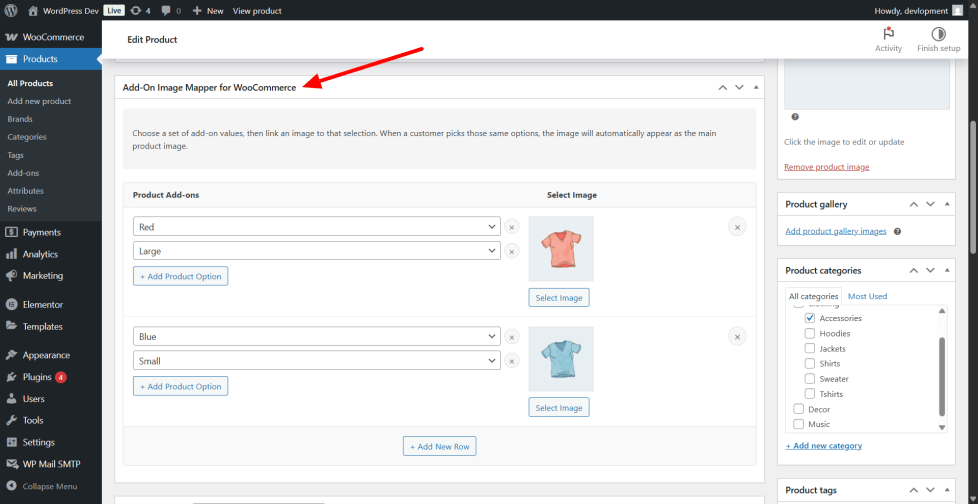Open the WooCommerce menu

(x=51, y=37)
